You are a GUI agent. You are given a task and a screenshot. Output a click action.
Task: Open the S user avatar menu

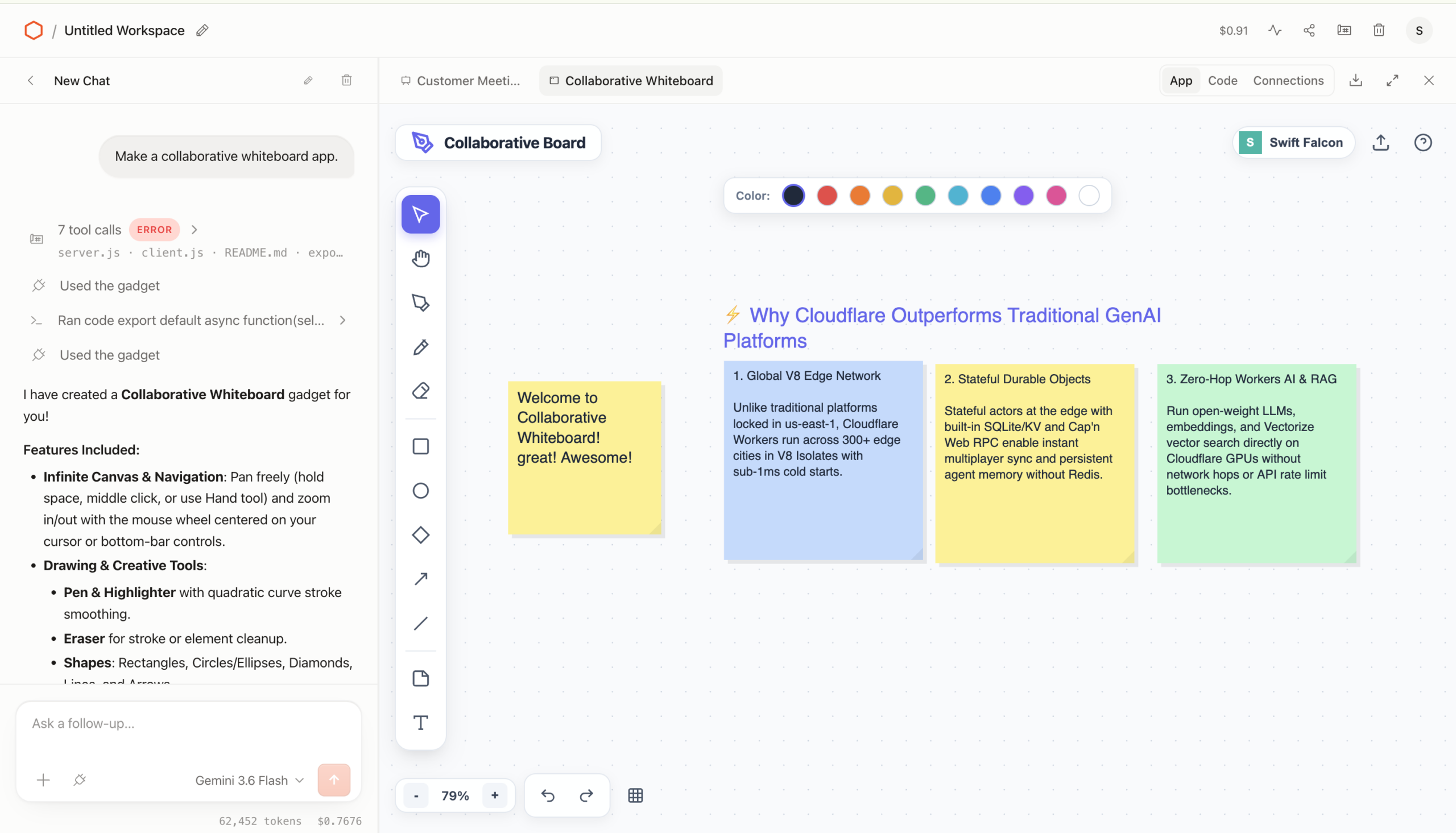[1419, 30]
